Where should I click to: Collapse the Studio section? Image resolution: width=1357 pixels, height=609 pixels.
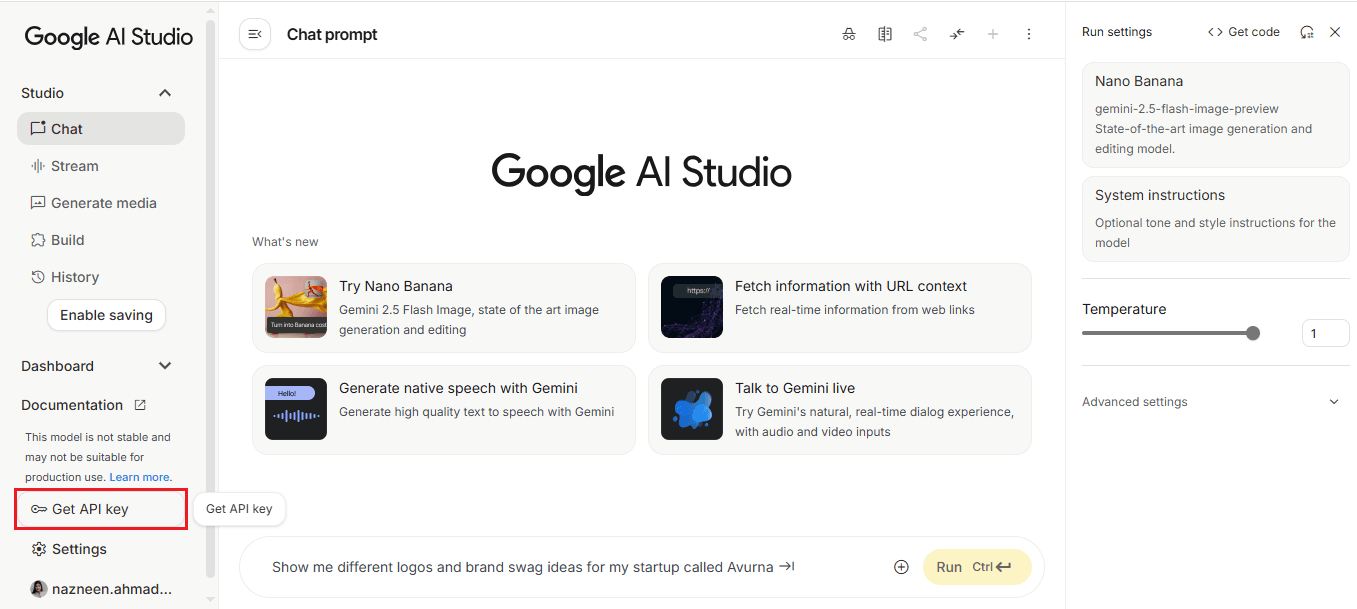coord(165,93)
